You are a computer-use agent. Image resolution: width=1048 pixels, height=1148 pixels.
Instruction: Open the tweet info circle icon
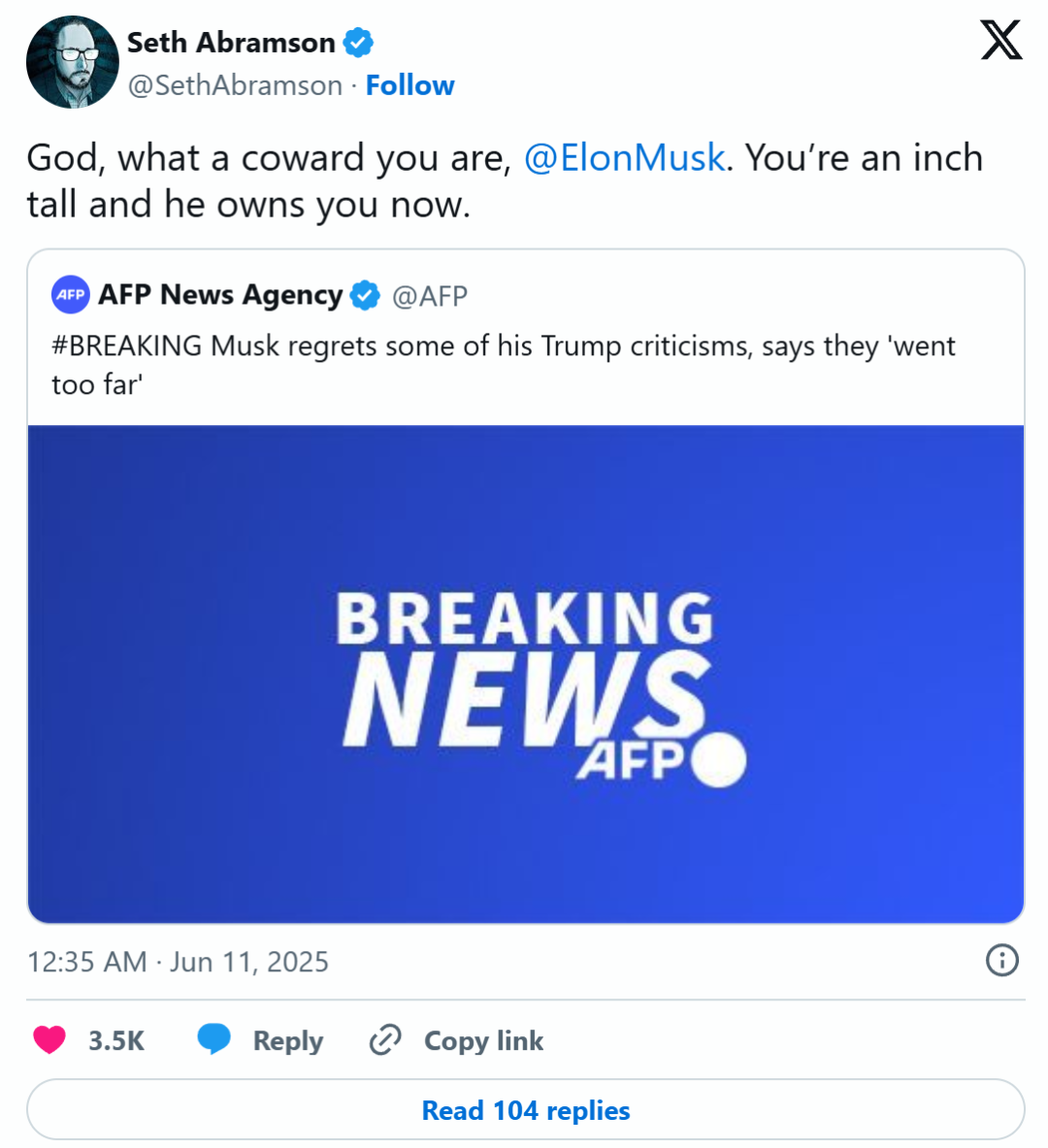[x=1001, y=961]
